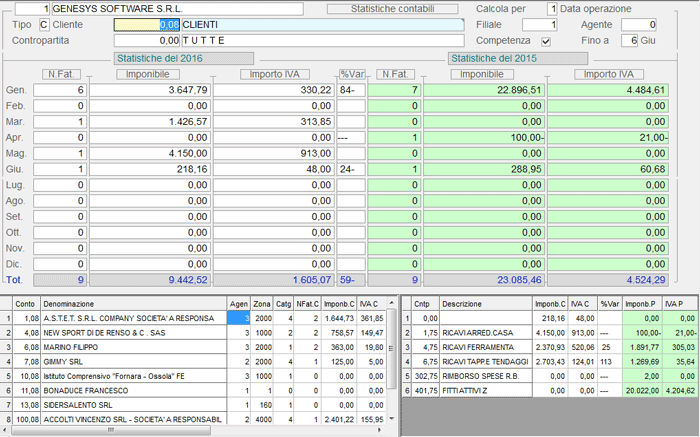The width and height of the screenshot is (700, 437).
Task: Click 2015 total imponibile 23.085,46
Action: [x=484, y=280]
